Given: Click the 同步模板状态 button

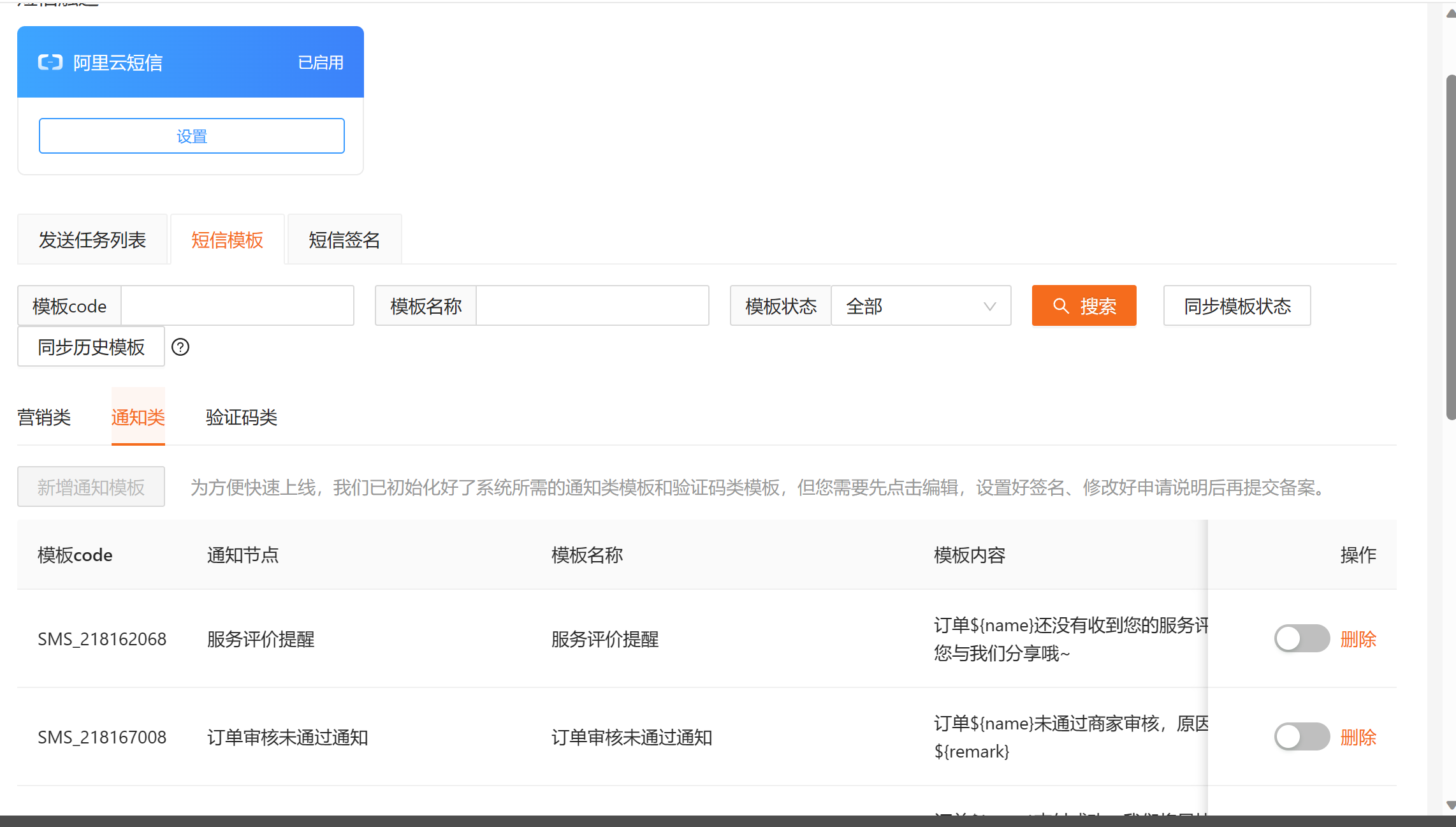Looking at the screenshot, I should (1237, 306).
